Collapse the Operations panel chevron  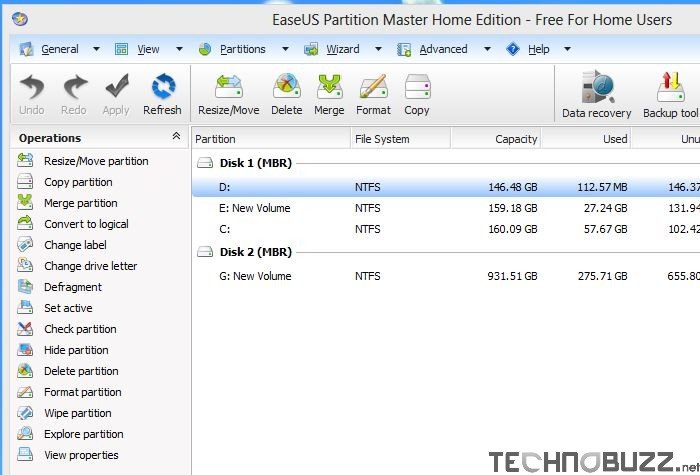tap(176, 136)
